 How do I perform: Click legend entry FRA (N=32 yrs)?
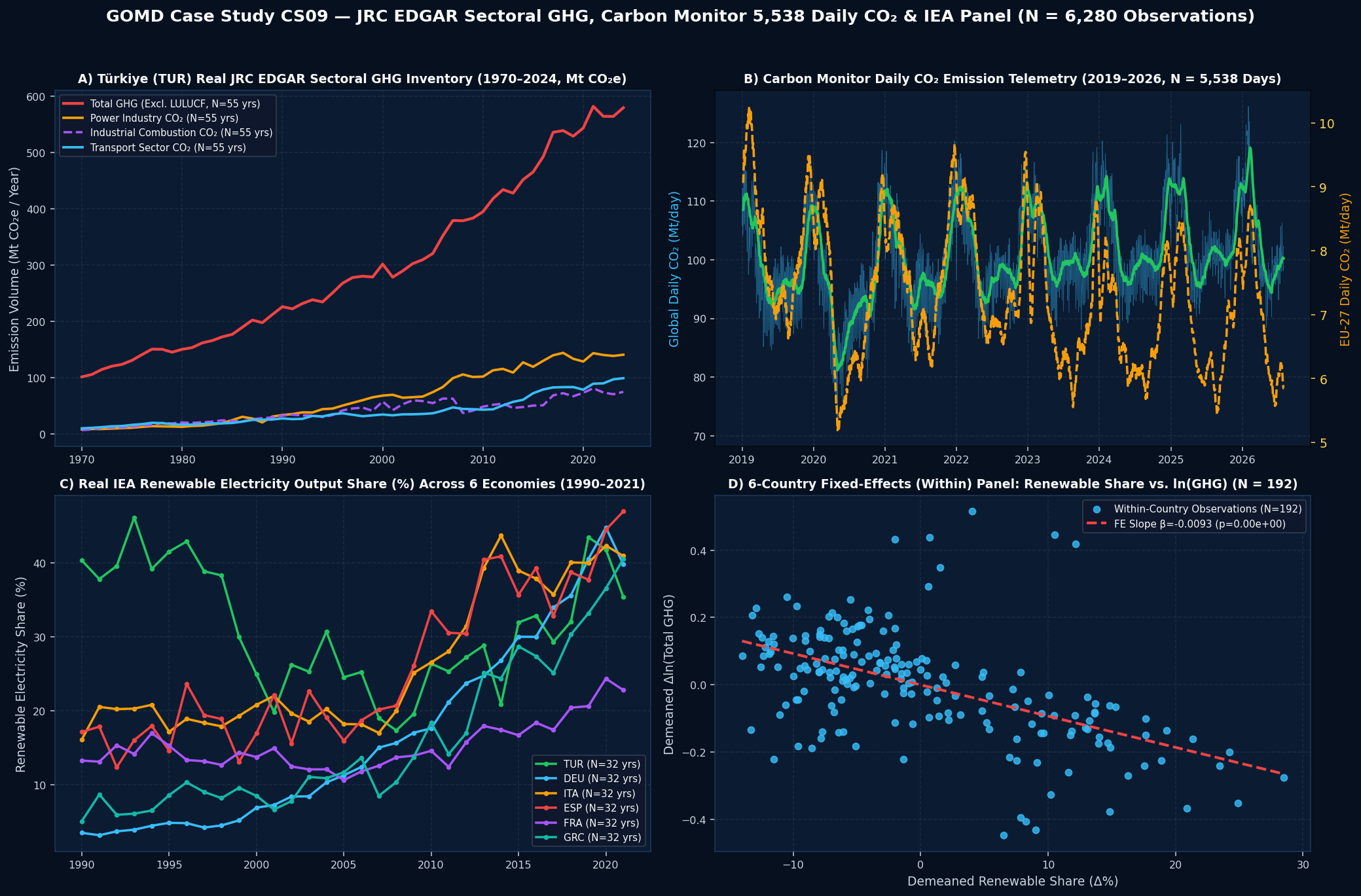601,823
